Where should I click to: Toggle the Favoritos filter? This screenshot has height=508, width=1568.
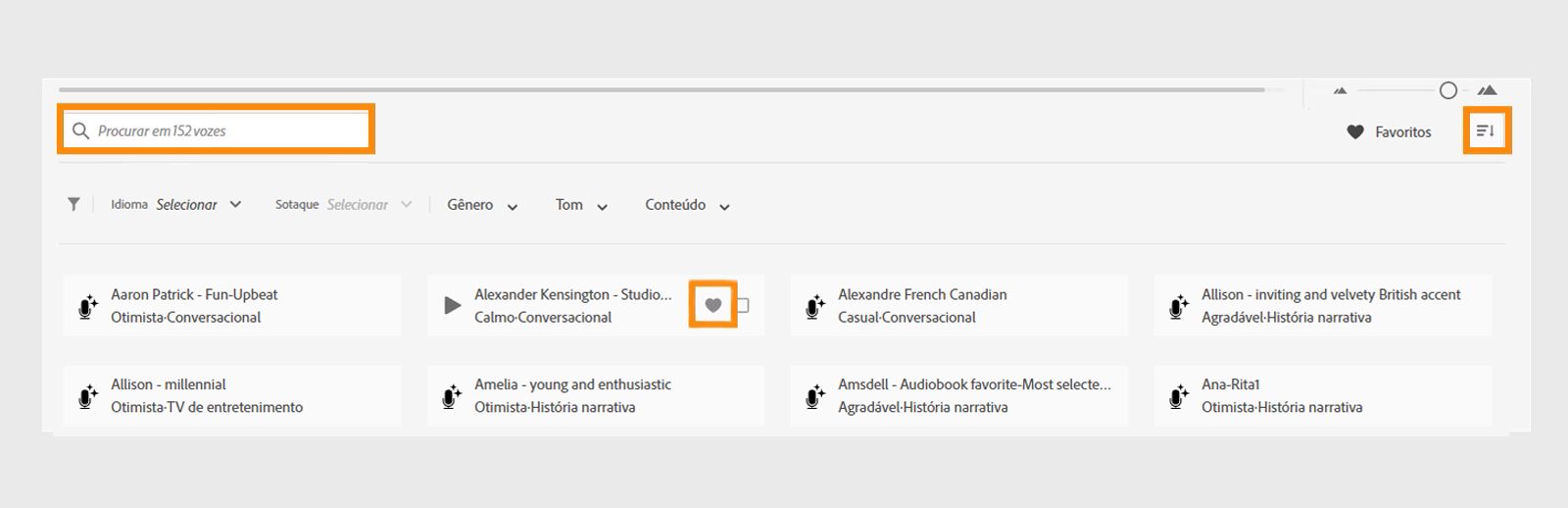pyautogui.click(x=1389, y=131)
